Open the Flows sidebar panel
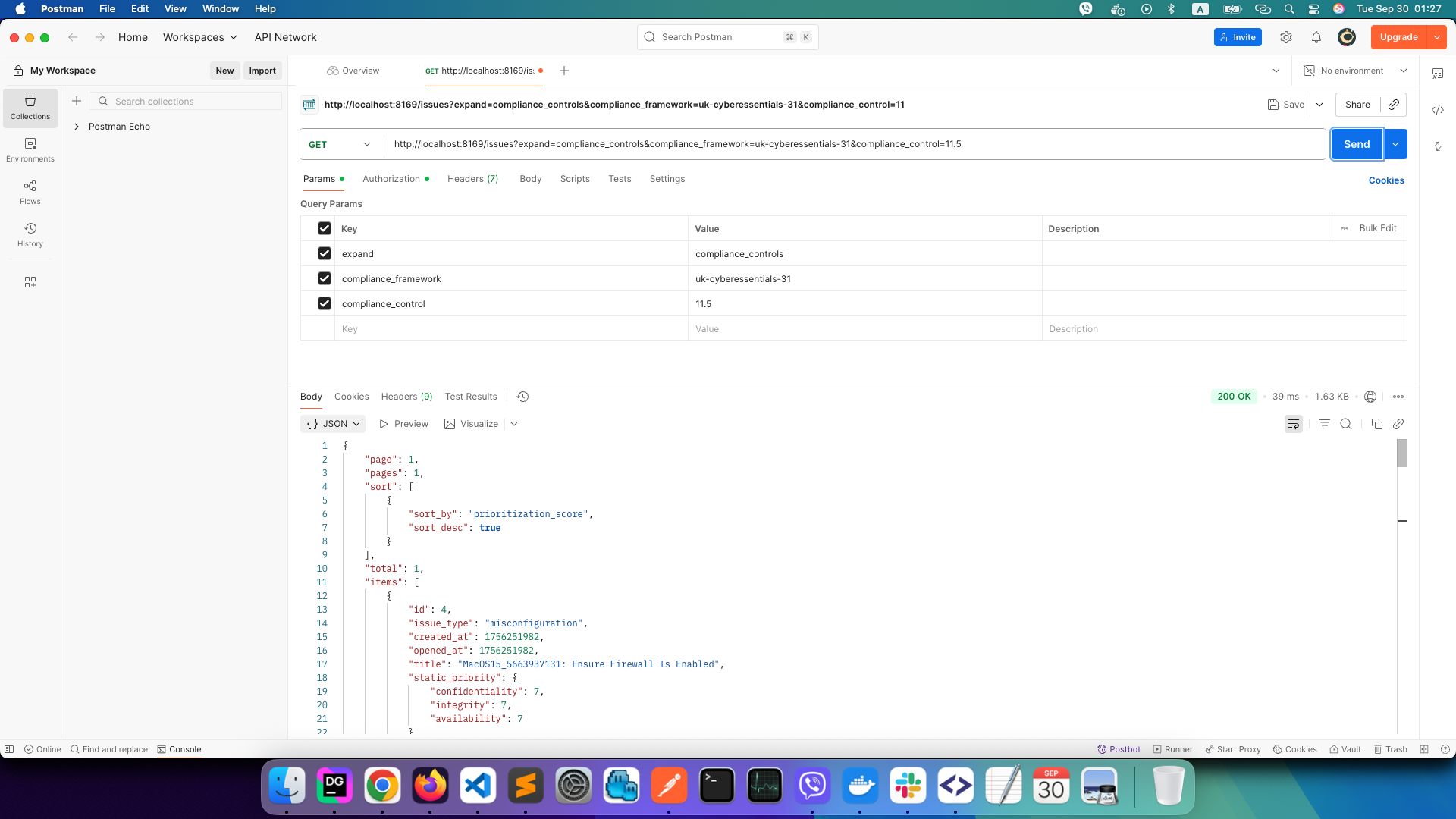The image size is (1456, 819). tap(30, 193)
